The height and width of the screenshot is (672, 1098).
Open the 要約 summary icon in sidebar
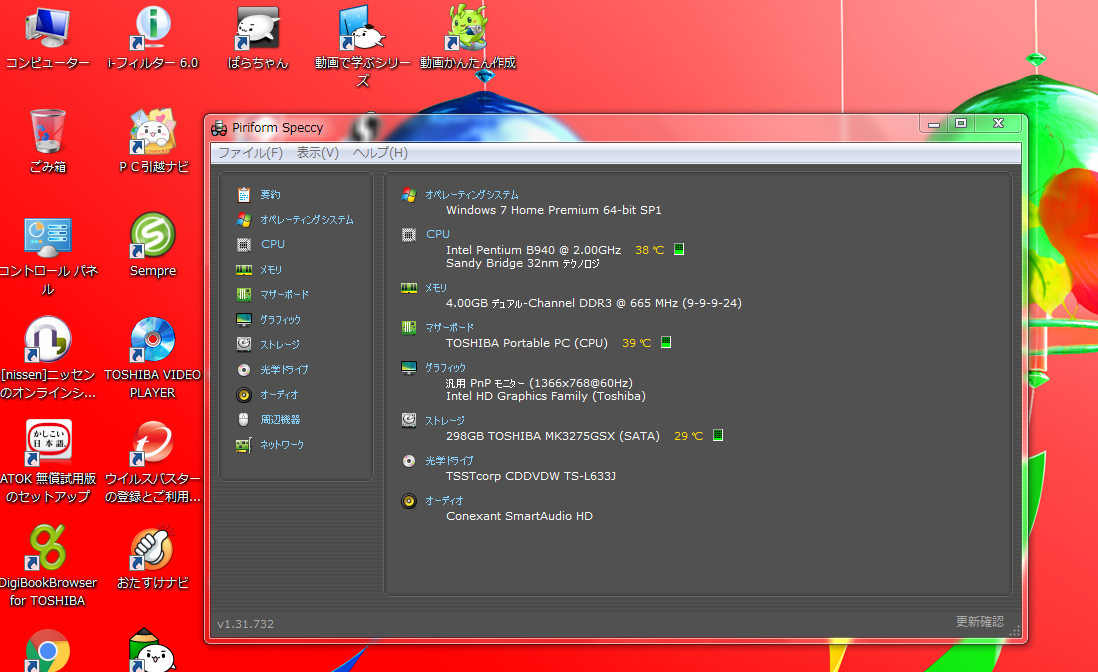click(x=244, y=195)
